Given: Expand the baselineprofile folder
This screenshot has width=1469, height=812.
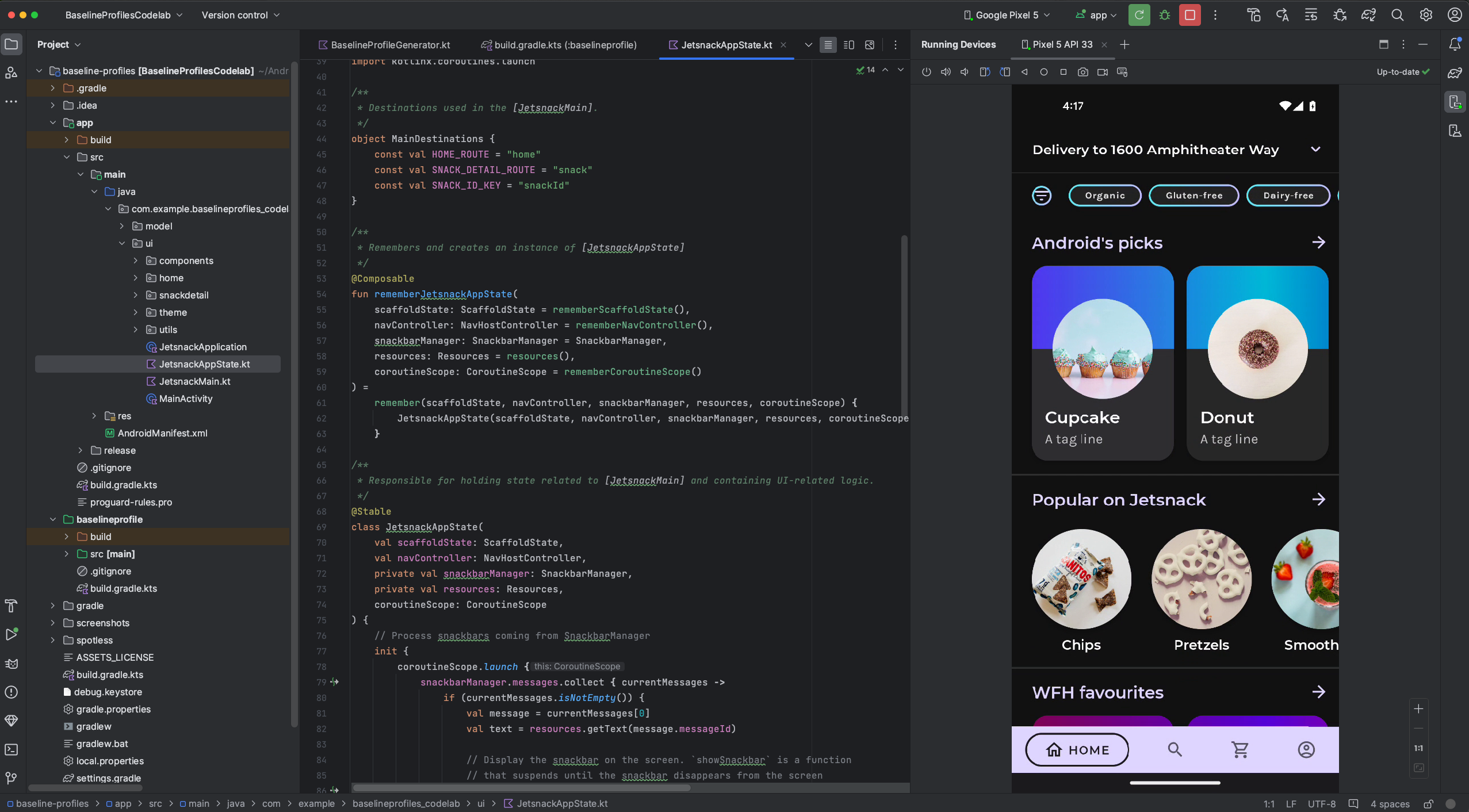Looking at the screenshot, I should (53, 519).
